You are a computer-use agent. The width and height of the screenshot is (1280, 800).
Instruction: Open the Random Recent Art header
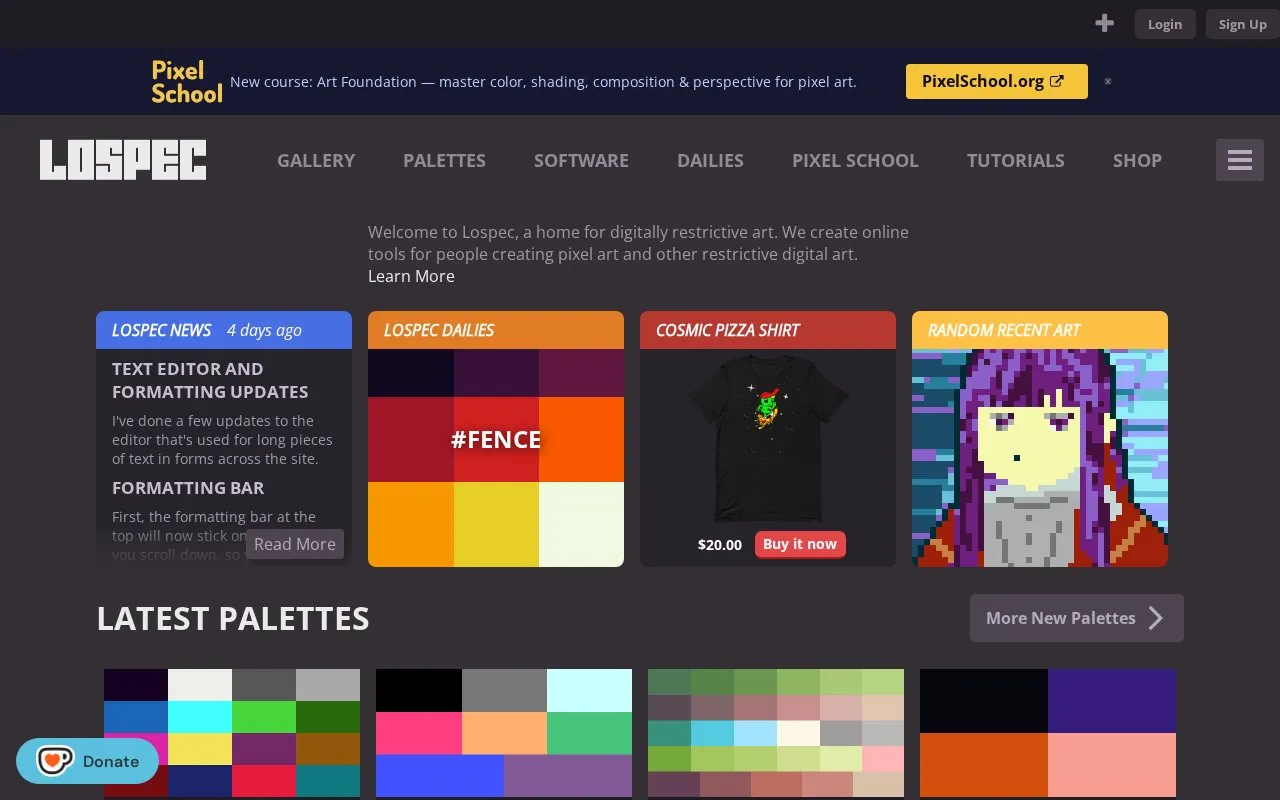pyautogui.click(x=1040, y=330)
